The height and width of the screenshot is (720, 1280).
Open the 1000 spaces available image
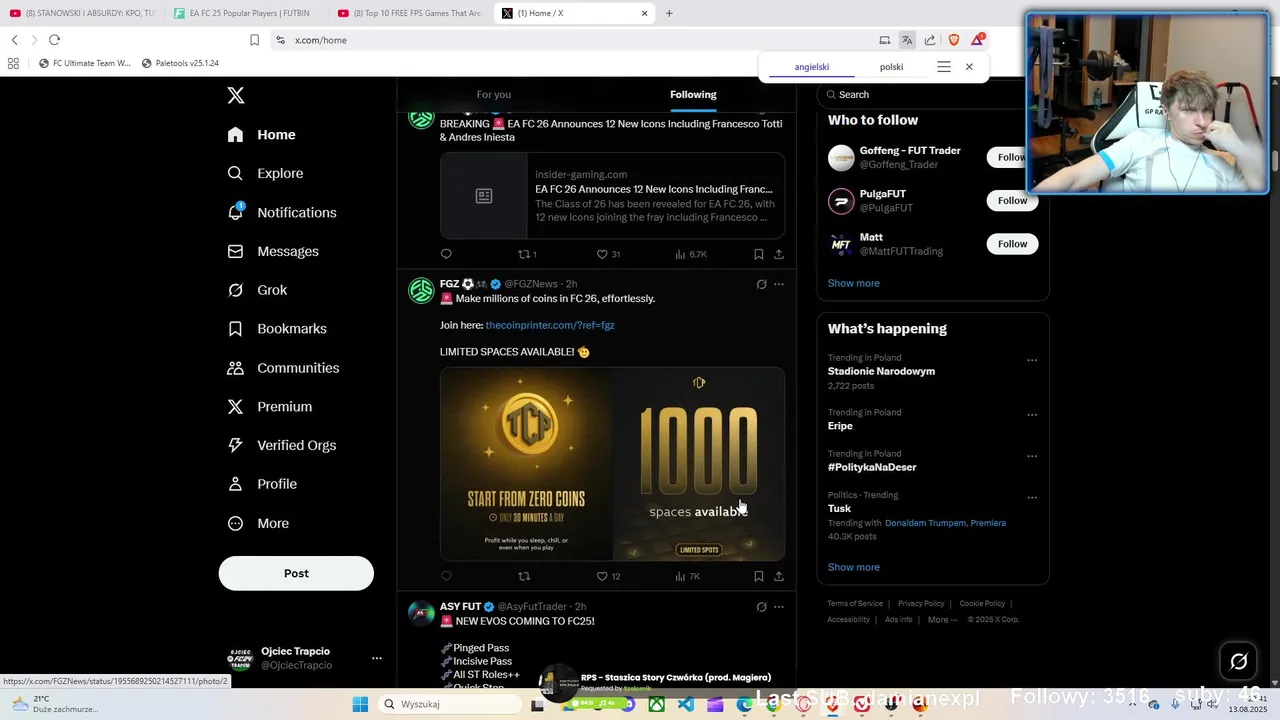coord(699,464)
